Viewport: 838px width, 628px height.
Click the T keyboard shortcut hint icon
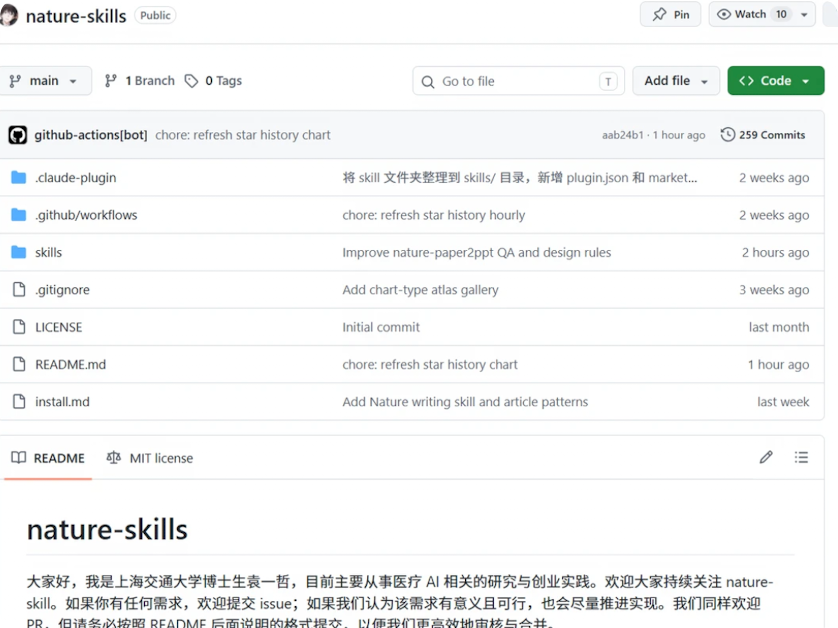tap(608, 81)
